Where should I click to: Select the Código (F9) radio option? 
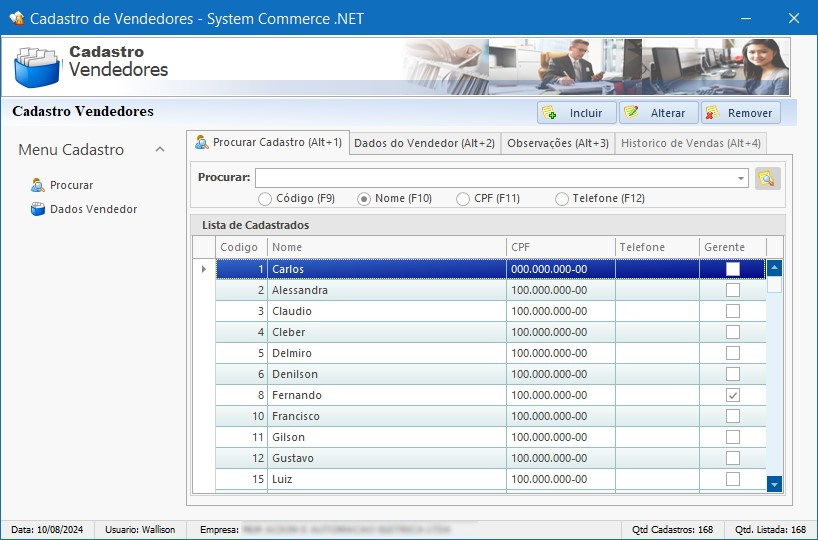click(265, 199)
